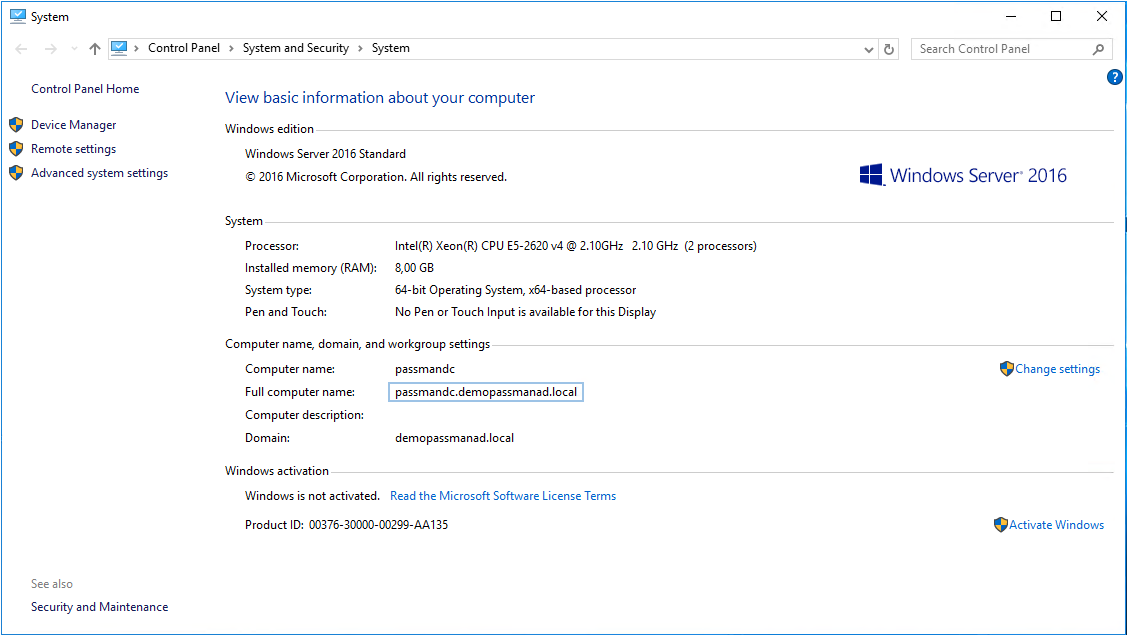Open Help with the blue question mark
The width and height of the screenshot is (1127, 635).
pos(1115,77)
